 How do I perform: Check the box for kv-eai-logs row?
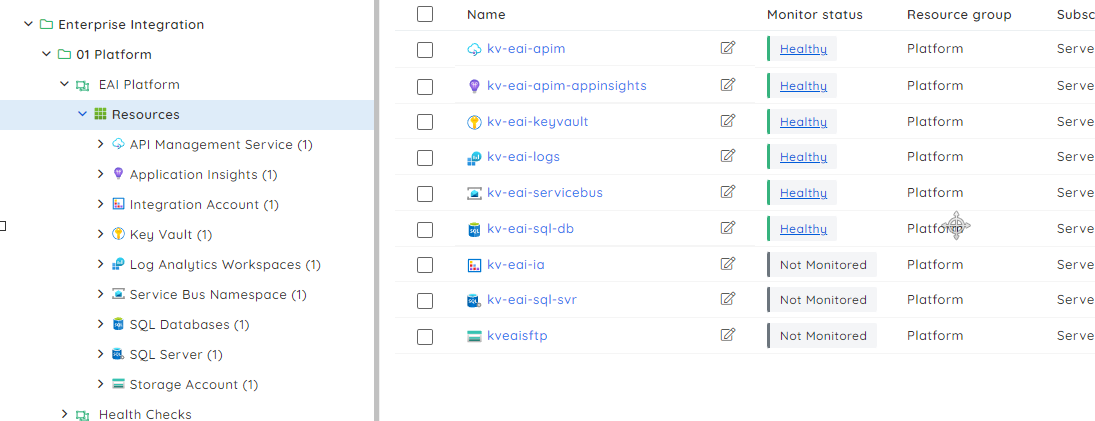pos(425,158)
